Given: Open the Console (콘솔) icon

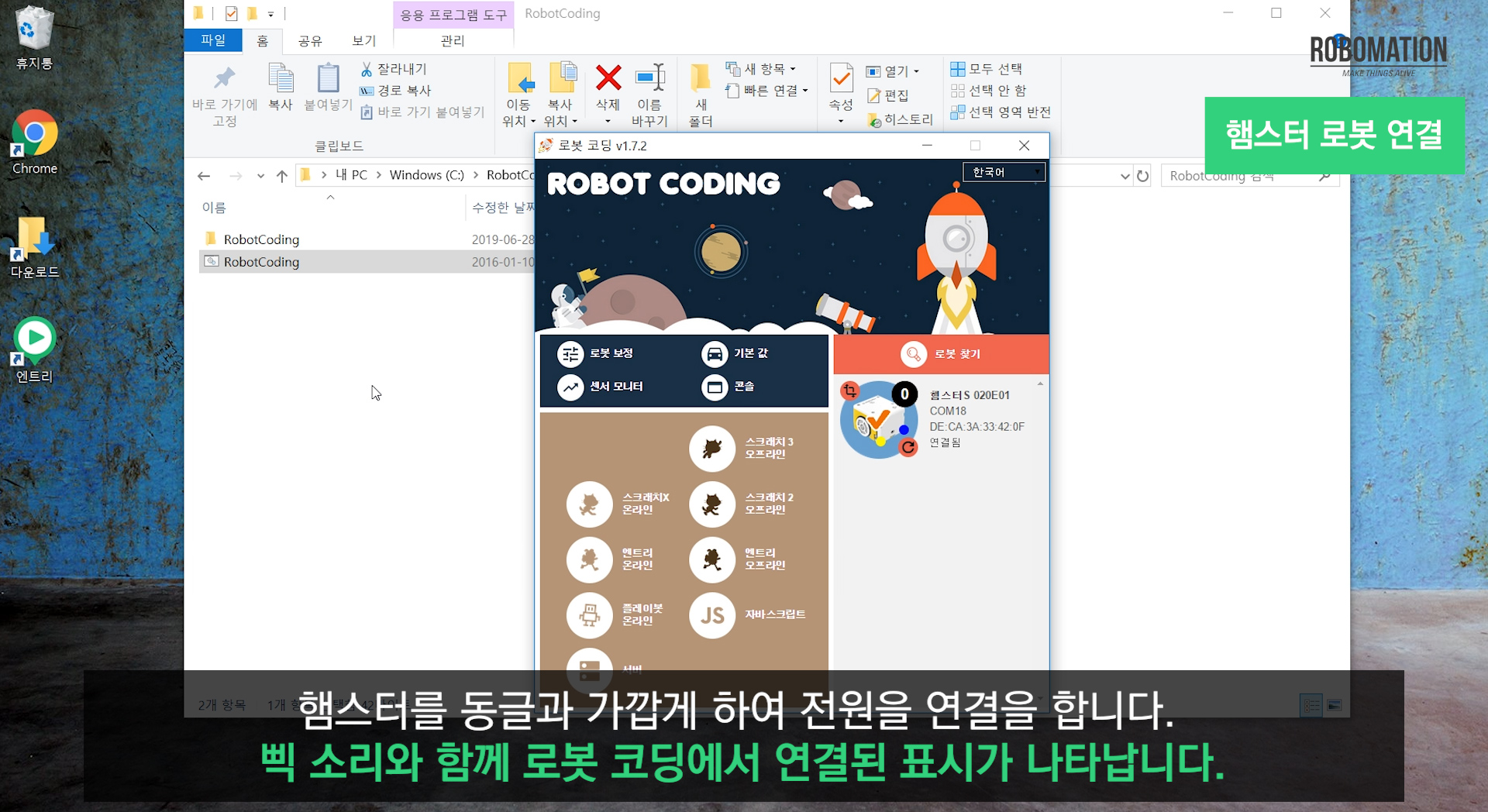Looking at the screenshot, I should (715, 387).
